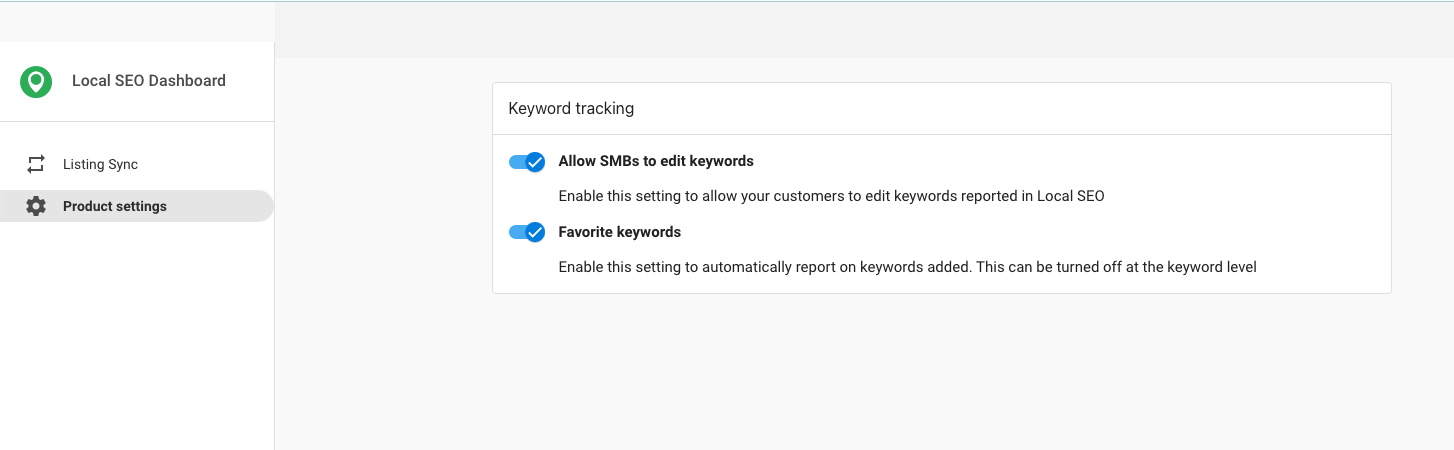Click the blue track of Allow SMBs switch
The image size is (1454, 450).
point(516,161)
